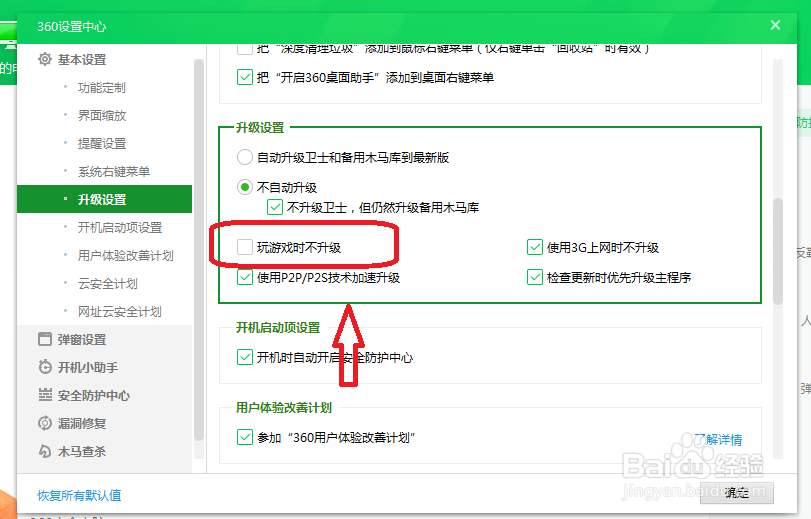Screen dimensions: 811x519
Task: Open the 了解详情 link
Action: (718, 440)
